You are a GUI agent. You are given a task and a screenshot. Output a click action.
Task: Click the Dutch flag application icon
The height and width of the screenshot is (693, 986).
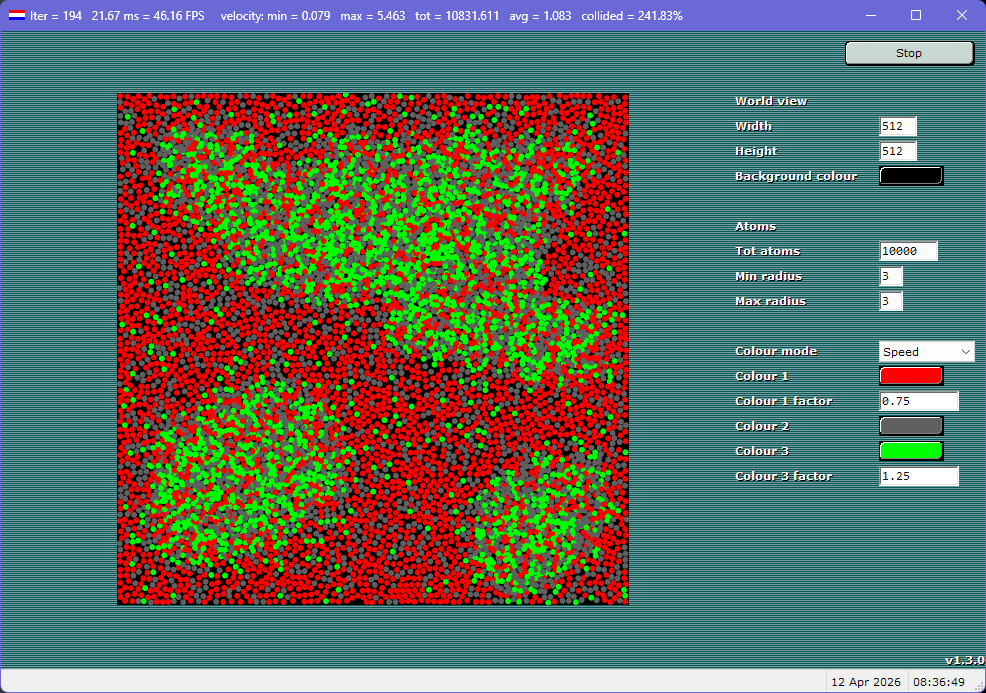point(15,15)
